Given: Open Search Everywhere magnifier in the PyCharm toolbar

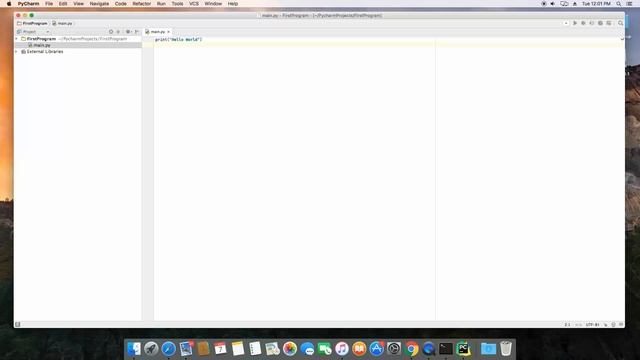Looking at the screenshot, I should click(620, 23).
